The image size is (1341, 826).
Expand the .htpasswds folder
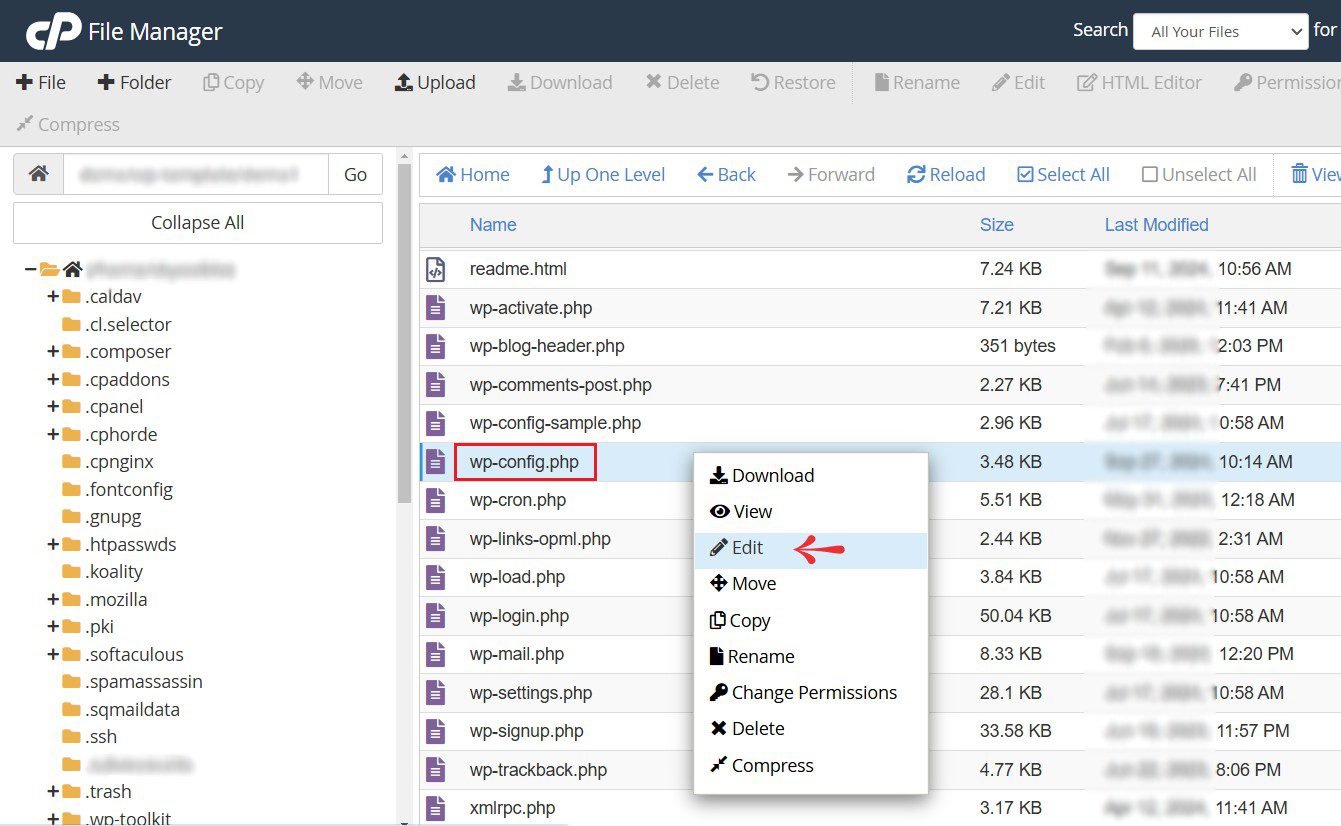pyautogui.click(x=53, y=544)
